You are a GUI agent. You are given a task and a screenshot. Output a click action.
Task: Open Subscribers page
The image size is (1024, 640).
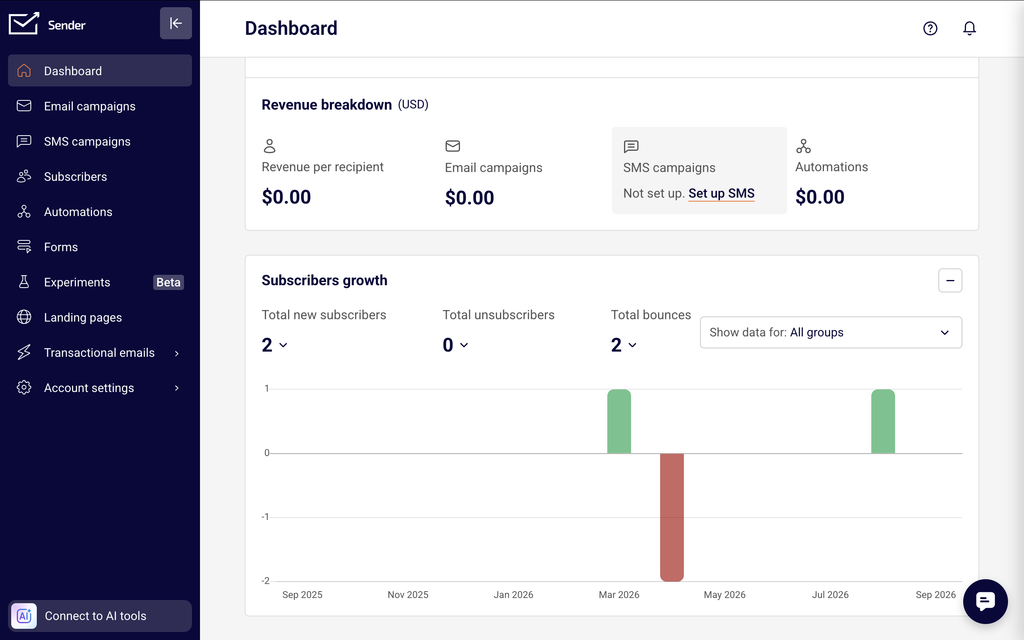tap(100, 176)
